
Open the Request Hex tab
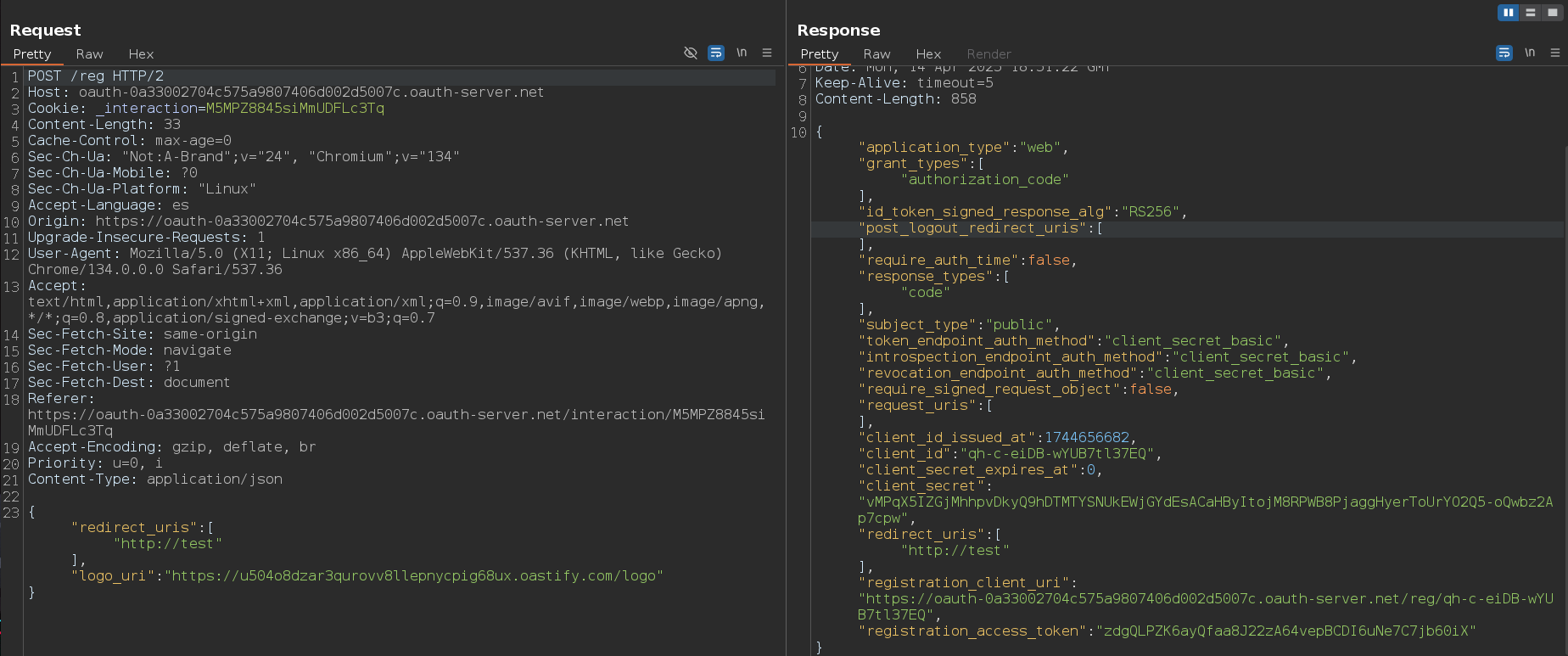141,53
